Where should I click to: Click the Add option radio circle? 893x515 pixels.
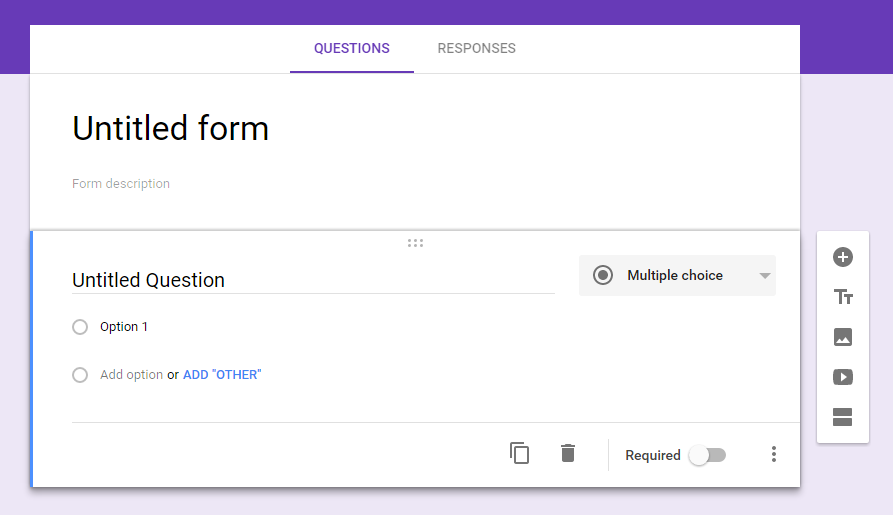[80, 375]
